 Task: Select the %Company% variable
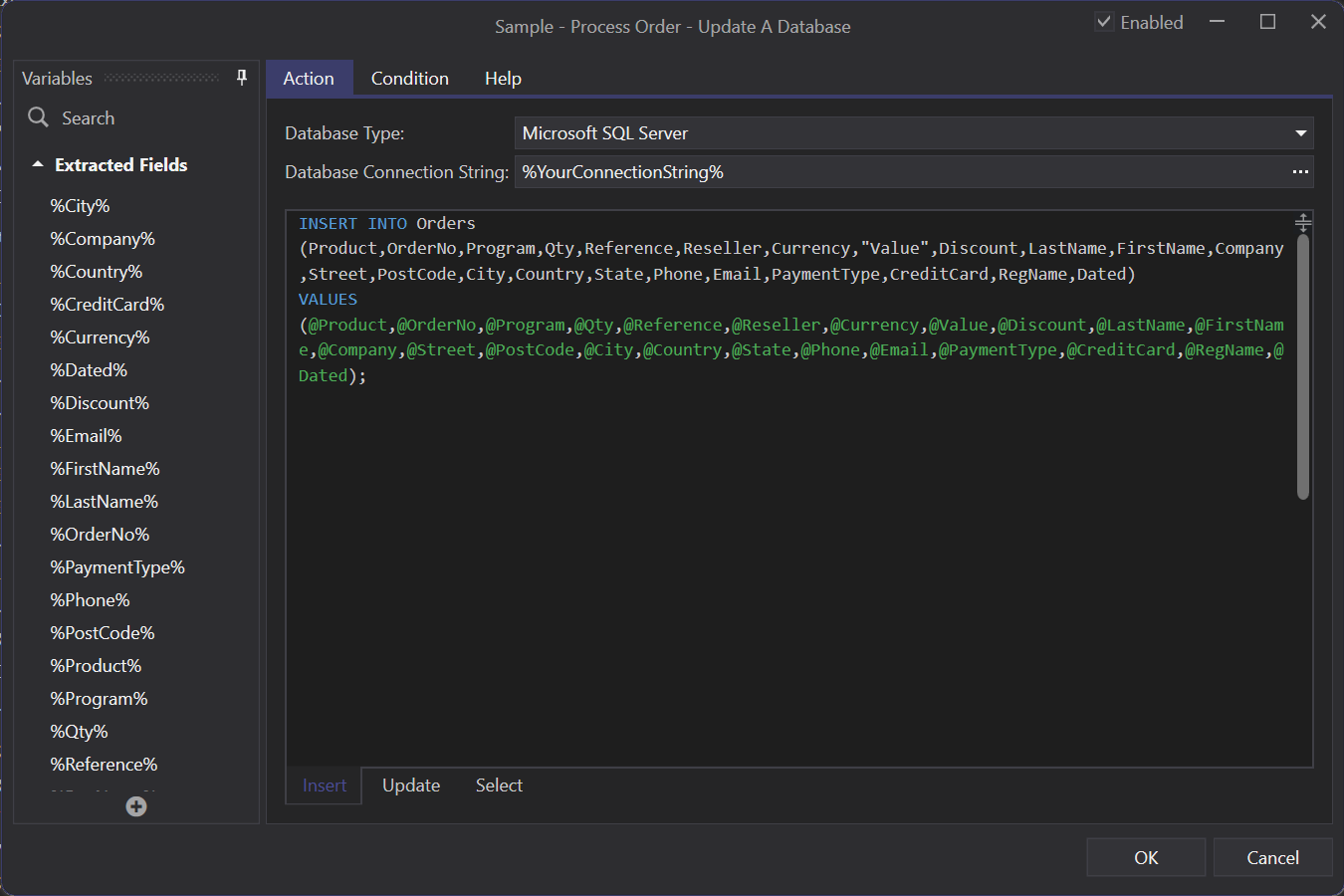pos(103,239)
